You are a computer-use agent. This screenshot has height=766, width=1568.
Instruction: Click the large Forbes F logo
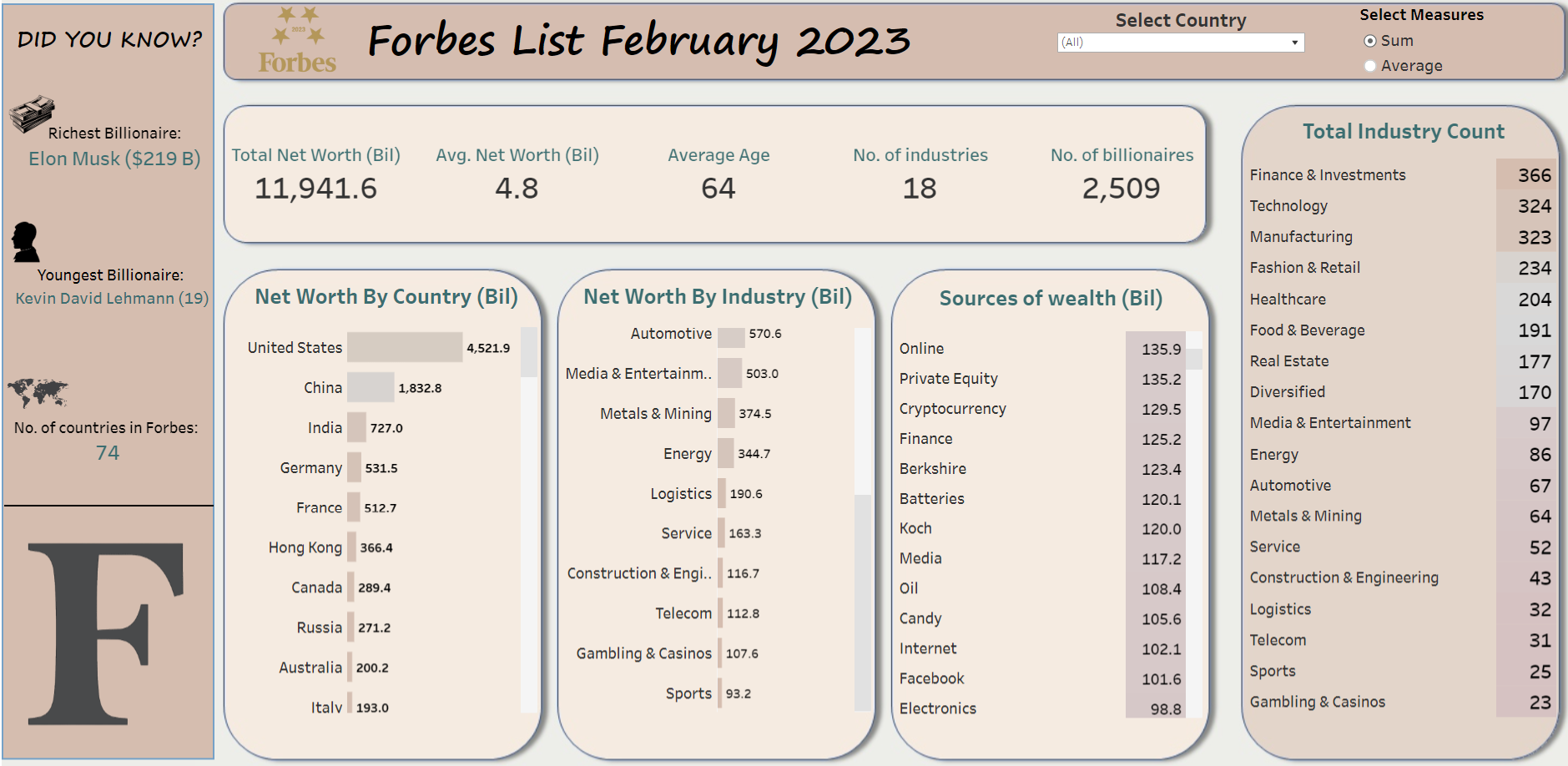(x=105, y=633)
